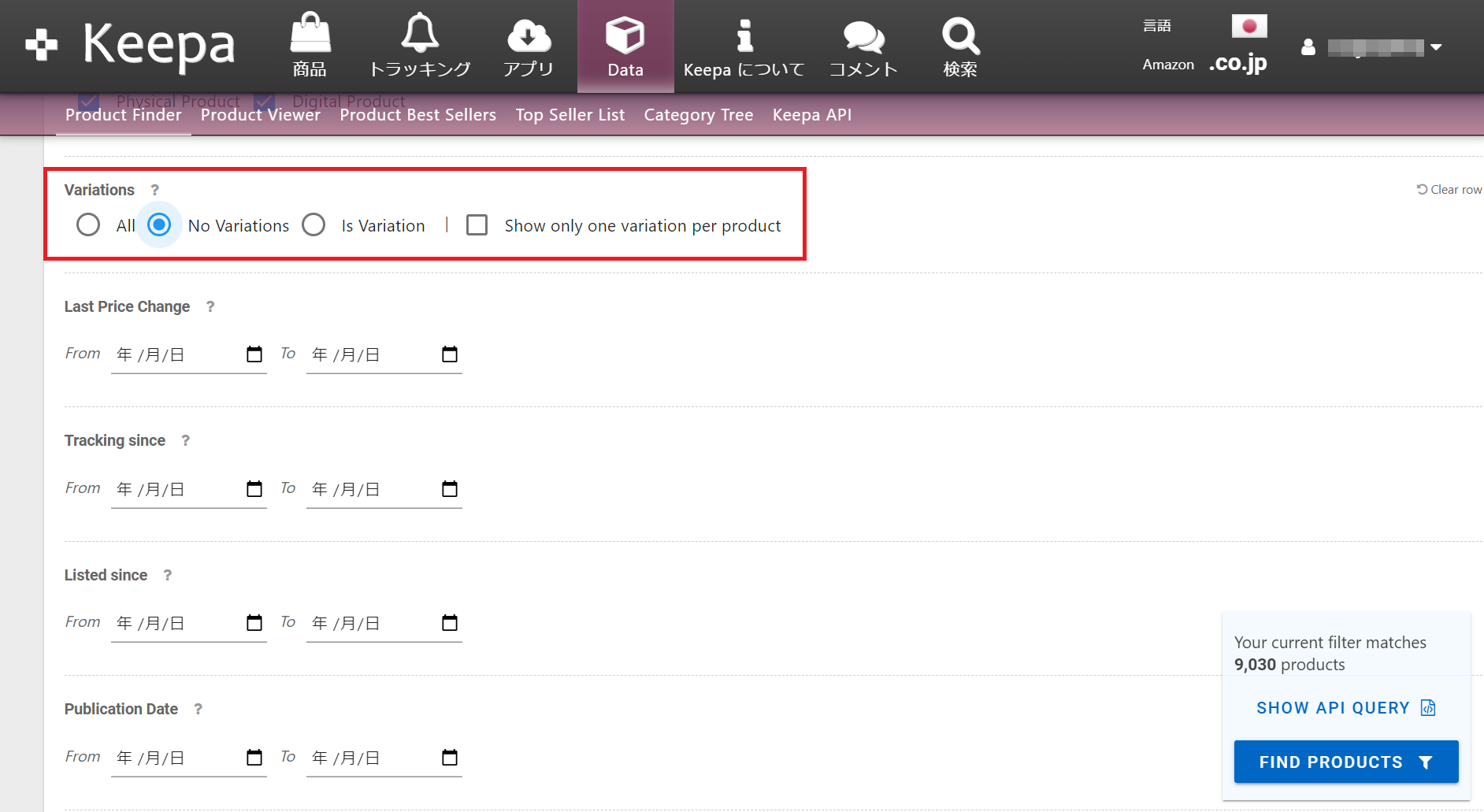Select the Is Variation radio button
The image size is (1484, 812).
[313, 225]
